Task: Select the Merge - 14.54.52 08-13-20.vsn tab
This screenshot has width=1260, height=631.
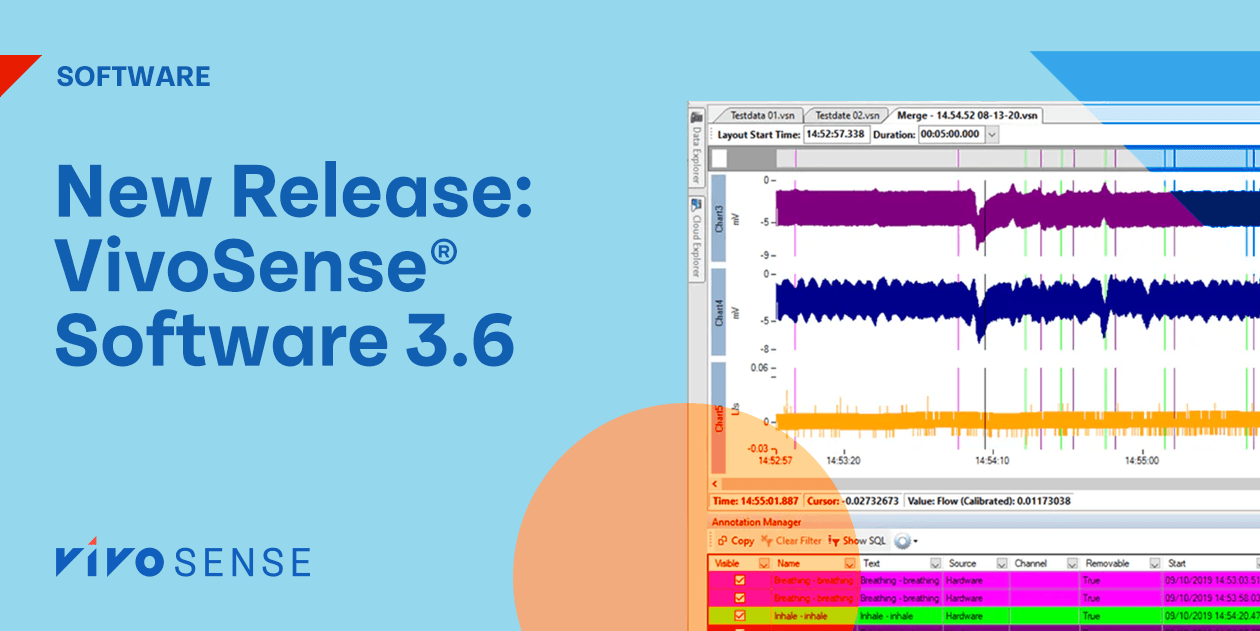Action: [x=966, y=115]
